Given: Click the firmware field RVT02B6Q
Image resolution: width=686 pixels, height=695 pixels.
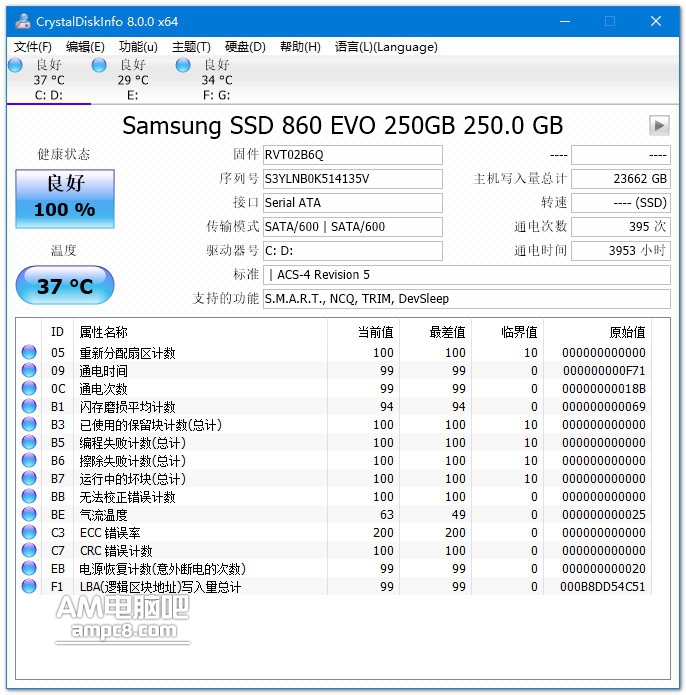Looking at the screenshot, I should pos(353,155).
